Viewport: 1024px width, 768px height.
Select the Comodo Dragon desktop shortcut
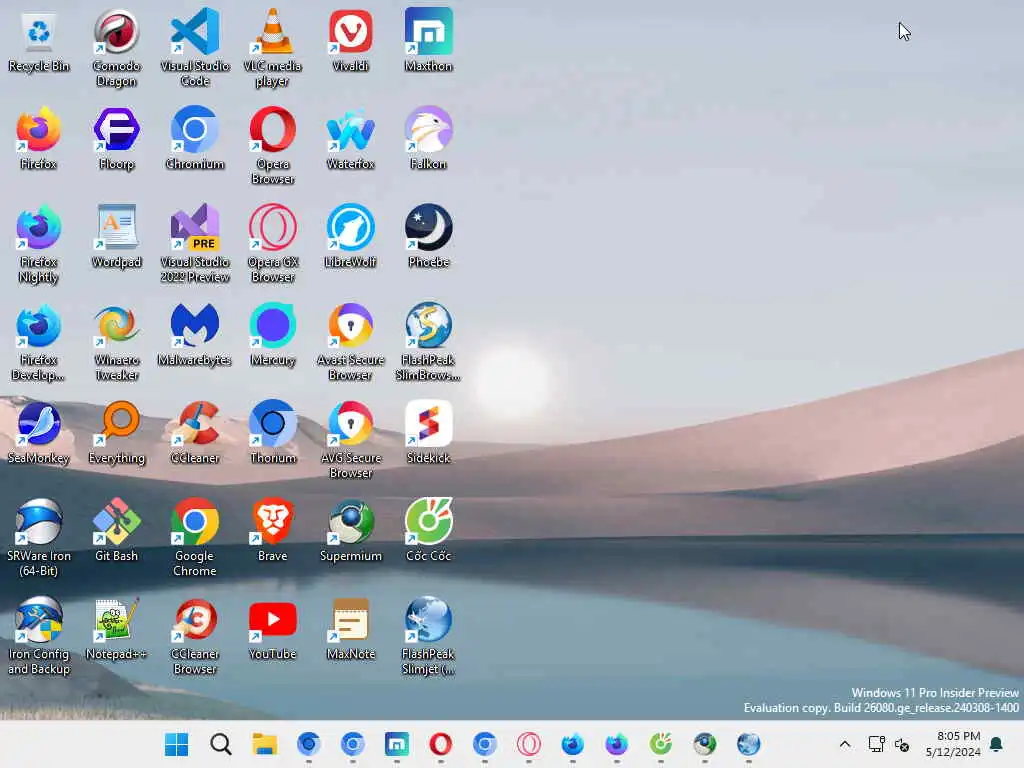click(116, 48)
